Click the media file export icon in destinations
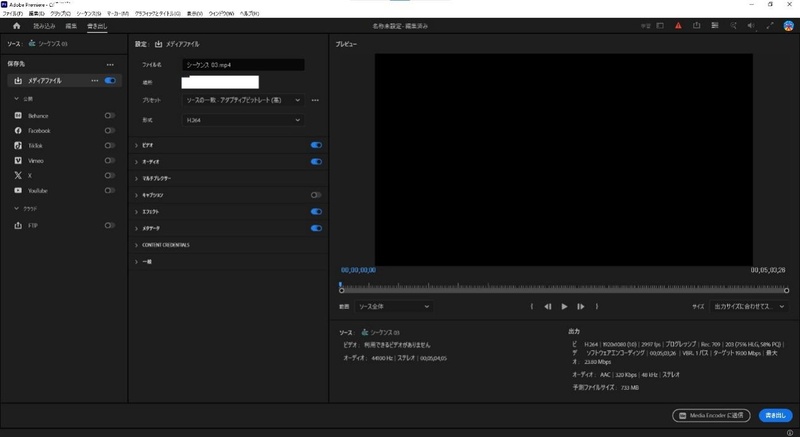 tap(18, 81)
